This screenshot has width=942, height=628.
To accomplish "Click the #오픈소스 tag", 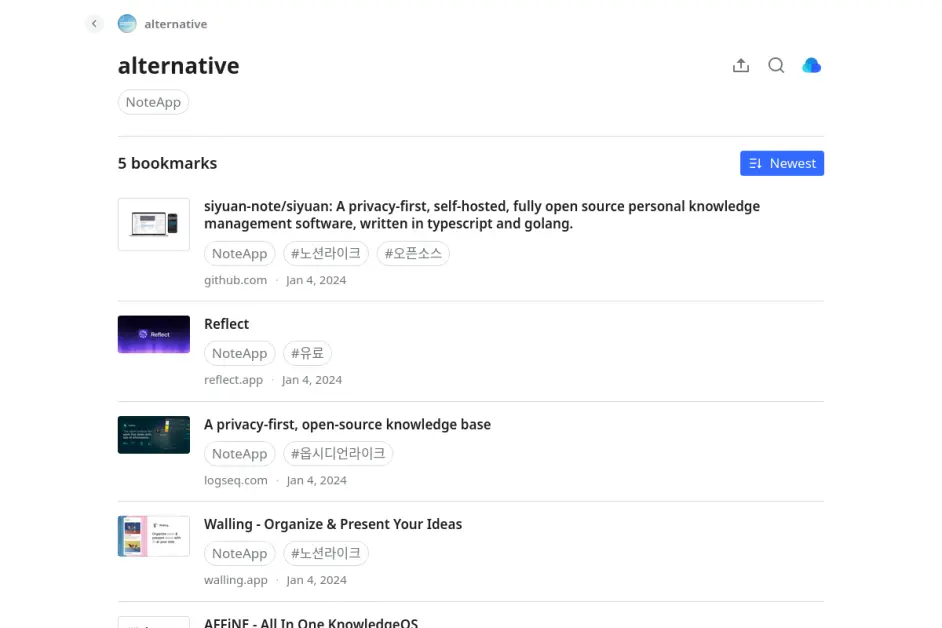I will [x=413, y=254].
